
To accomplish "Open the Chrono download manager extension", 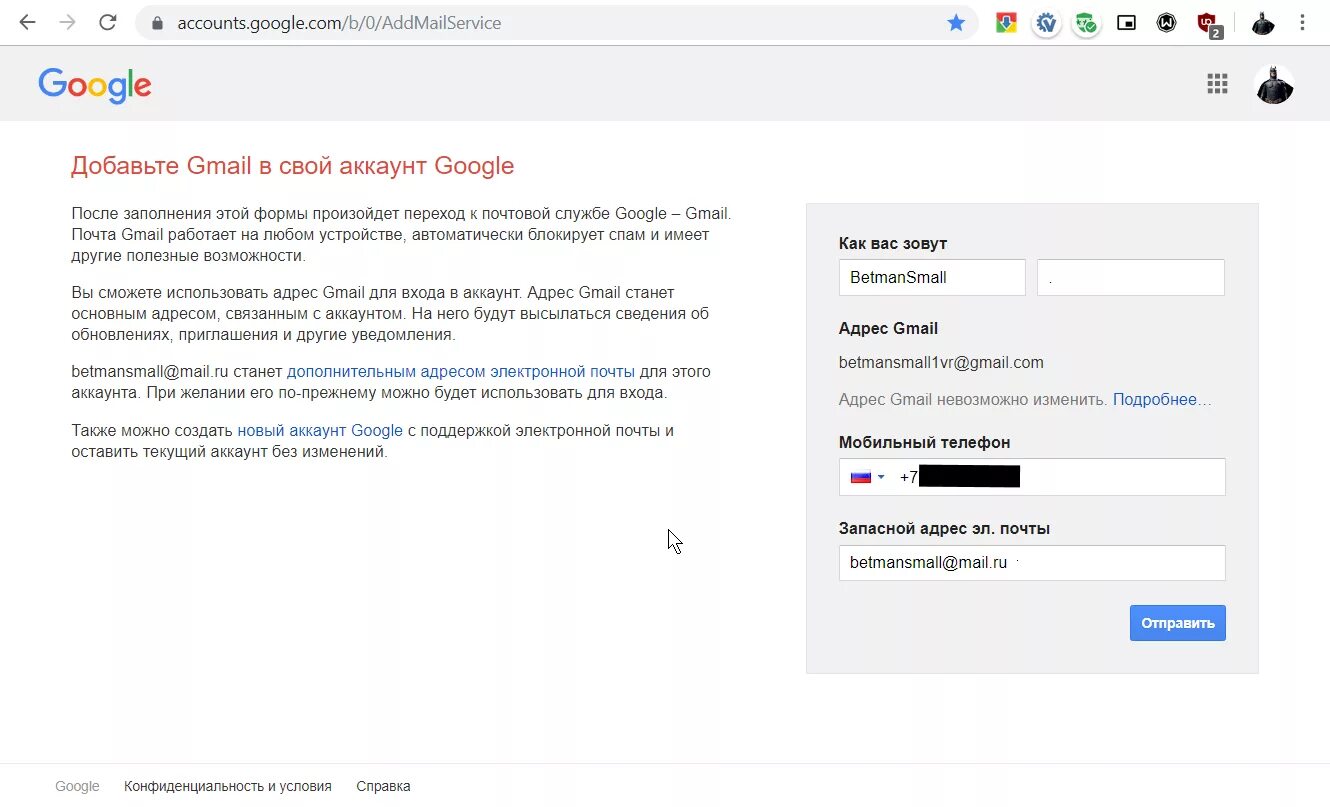I will [x=1007, y=22].
